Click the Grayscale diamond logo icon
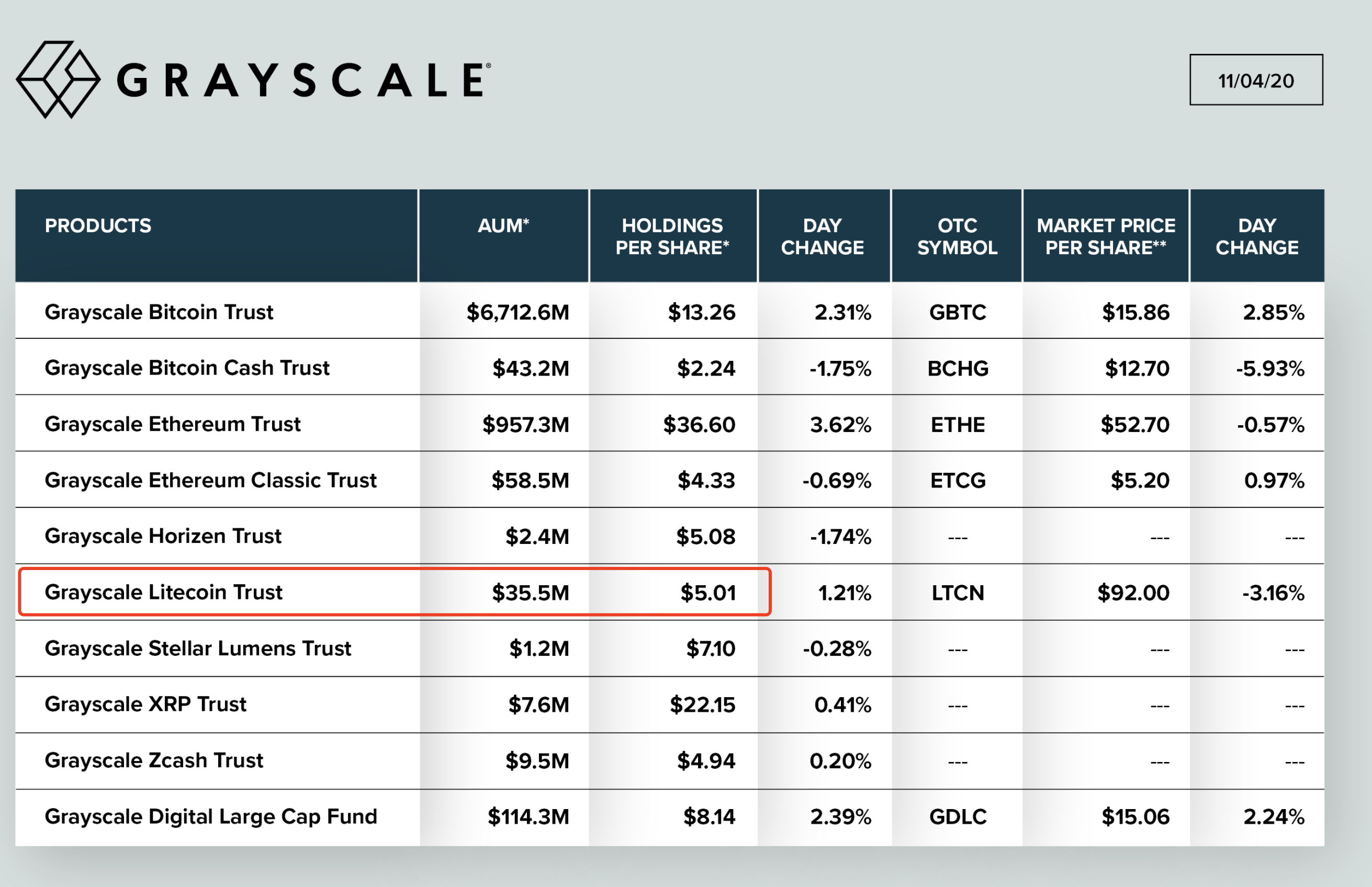Screen dimensions: 1372x887 pyautogui.click(x=58, y=79)
